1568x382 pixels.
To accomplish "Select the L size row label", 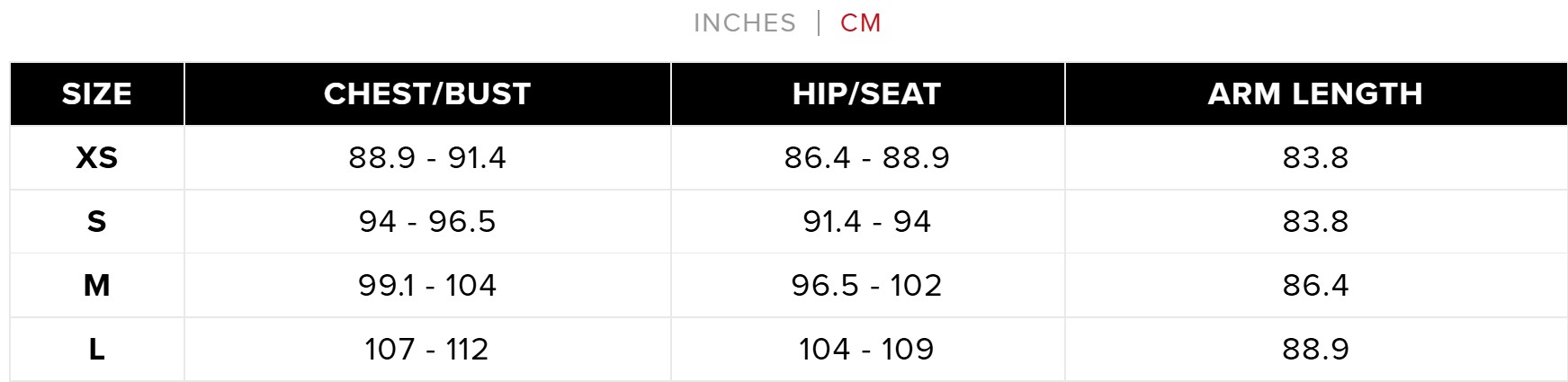I will (97, 349).
